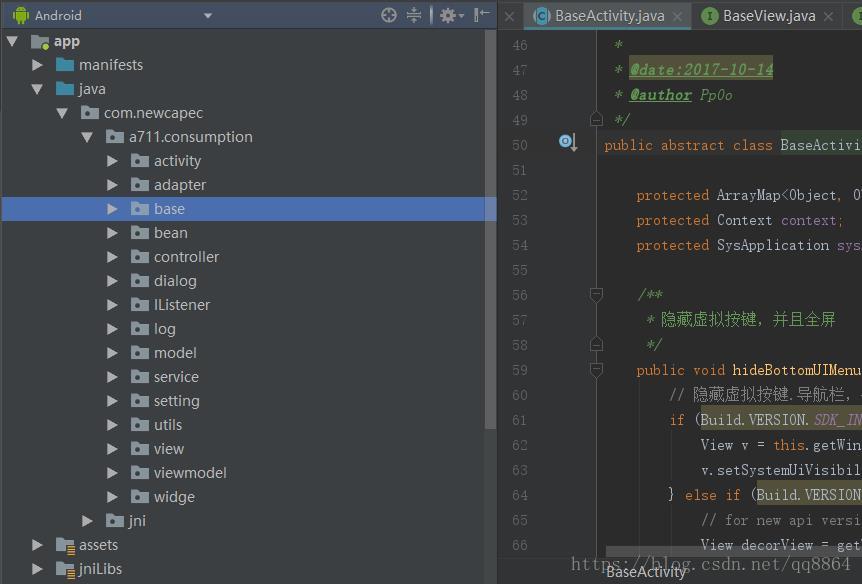Viewport: 862px width, 584px height.
Task: Collapse the a711.consumption package arrow
Action: (x=87, y=137)
